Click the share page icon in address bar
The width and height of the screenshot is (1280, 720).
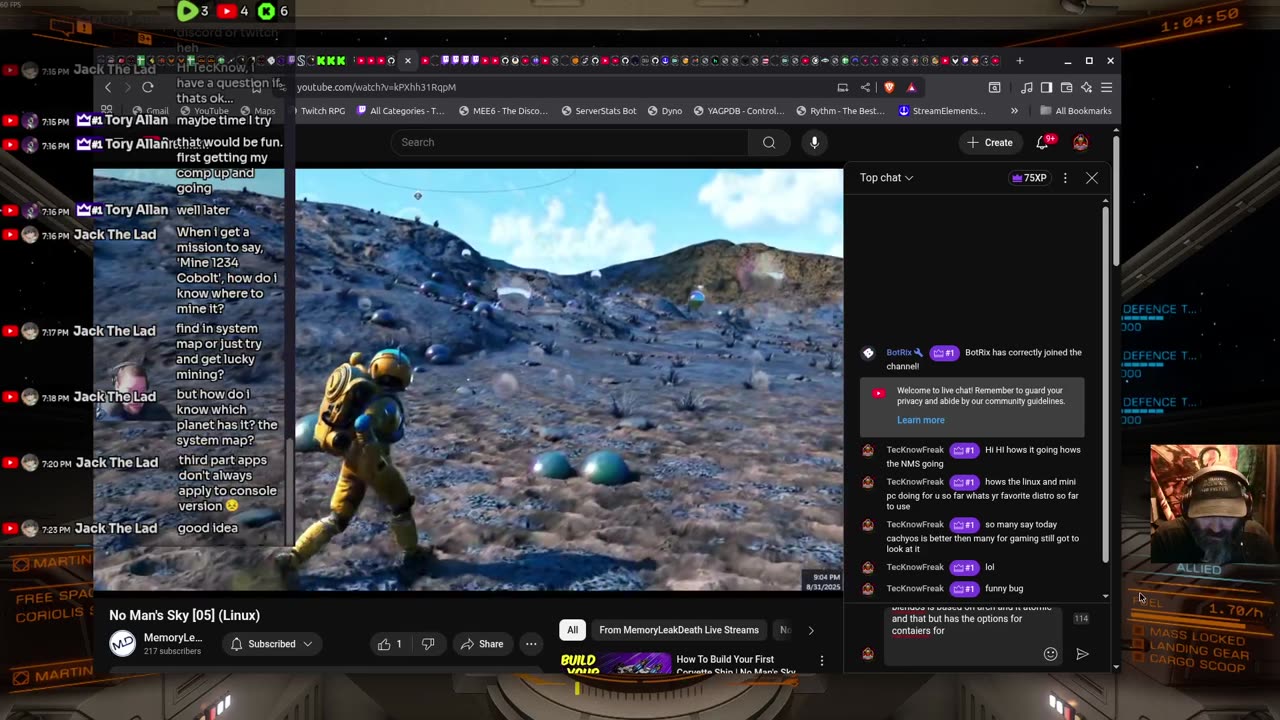(865, 87)
